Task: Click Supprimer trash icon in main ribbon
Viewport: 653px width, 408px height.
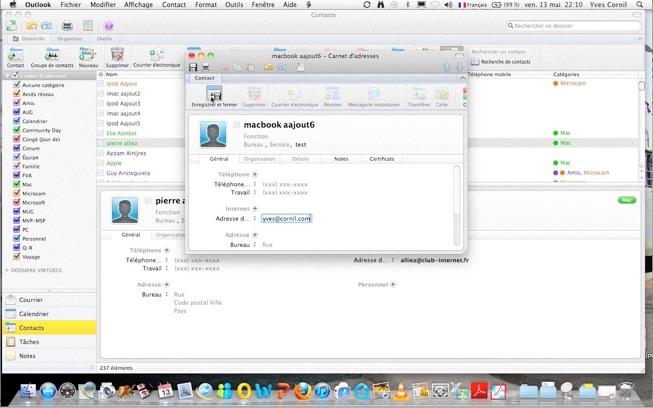Action: (x=117, y=57)
